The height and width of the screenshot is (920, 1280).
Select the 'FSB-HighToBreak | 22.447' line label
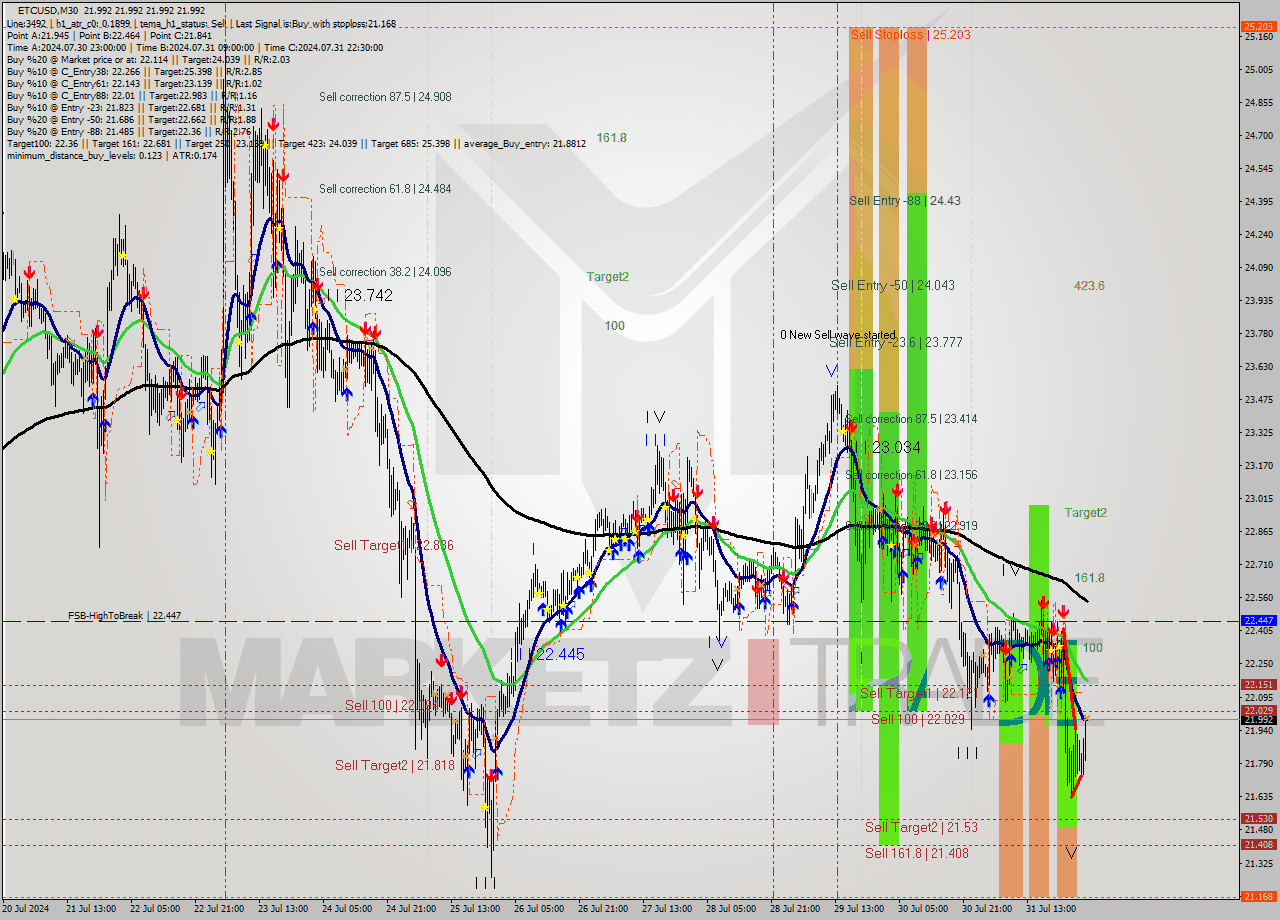[x=125, y=616]
